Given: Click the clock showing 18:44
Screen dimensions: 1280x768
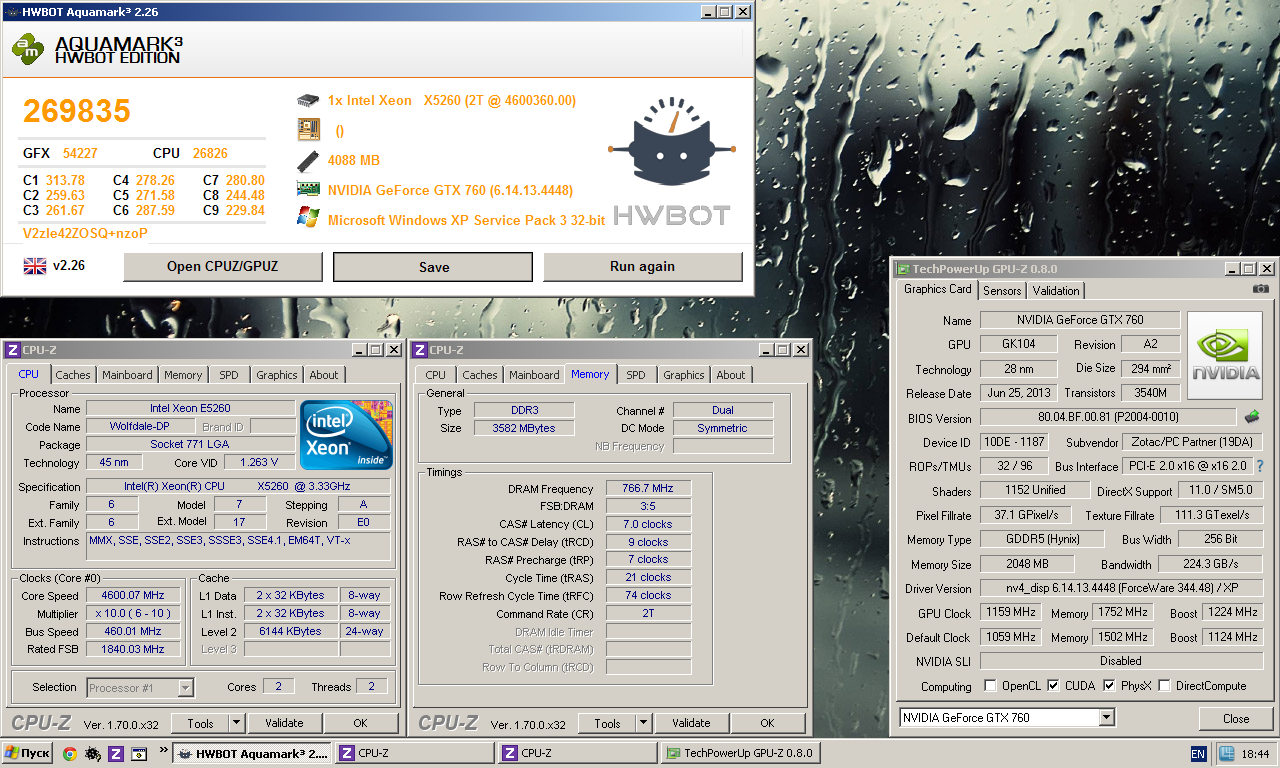Looking at the screenshot, I should click(x=1258, y=754).
